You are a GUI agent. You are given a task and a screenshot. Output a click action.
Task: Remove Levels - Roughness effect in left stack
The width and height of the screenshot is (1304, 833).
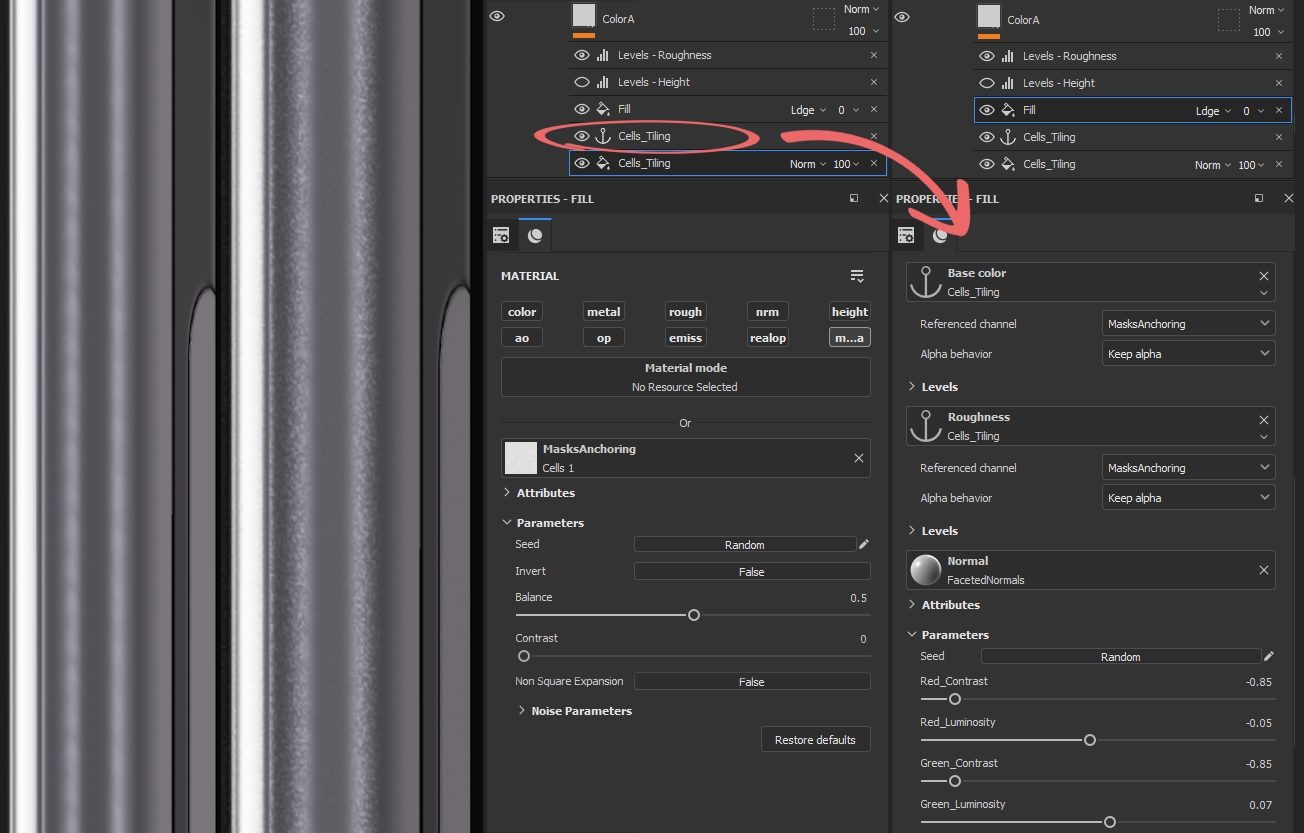pyautogui.click(x=874, y=56)
